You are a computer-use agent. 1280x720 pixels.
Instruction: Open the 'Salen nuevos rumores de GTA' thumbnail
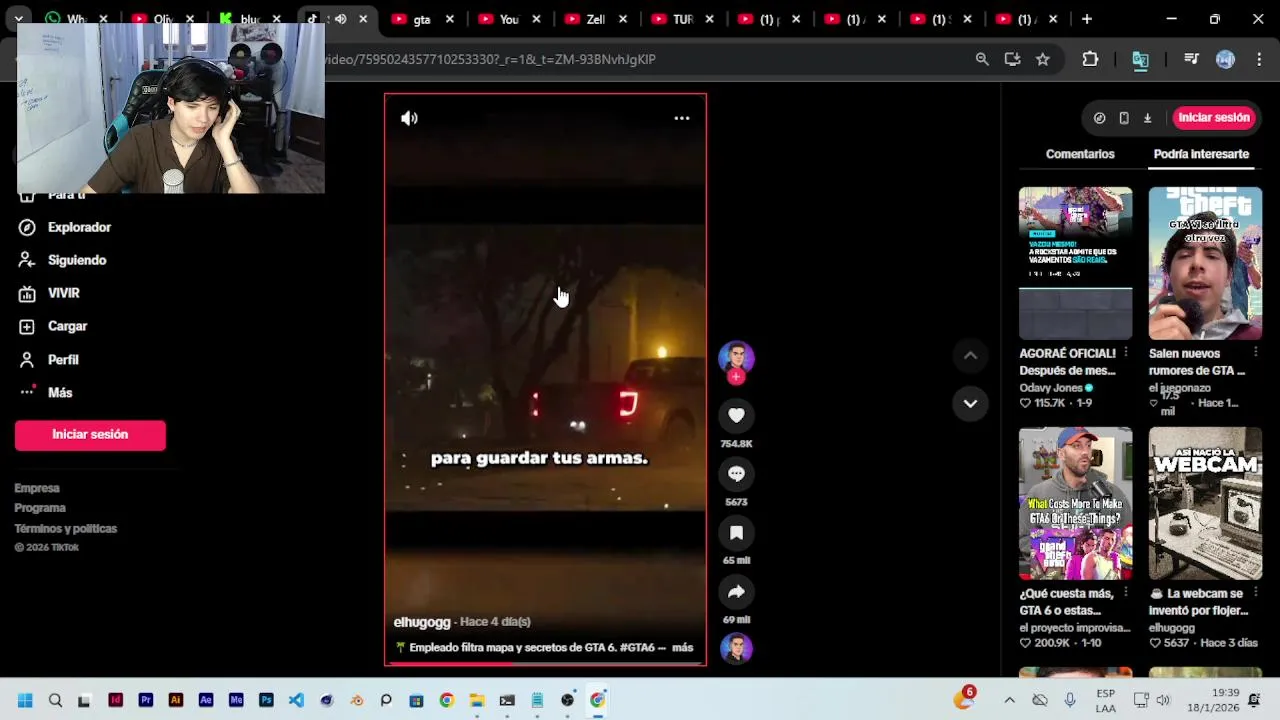click(1205, 263)
